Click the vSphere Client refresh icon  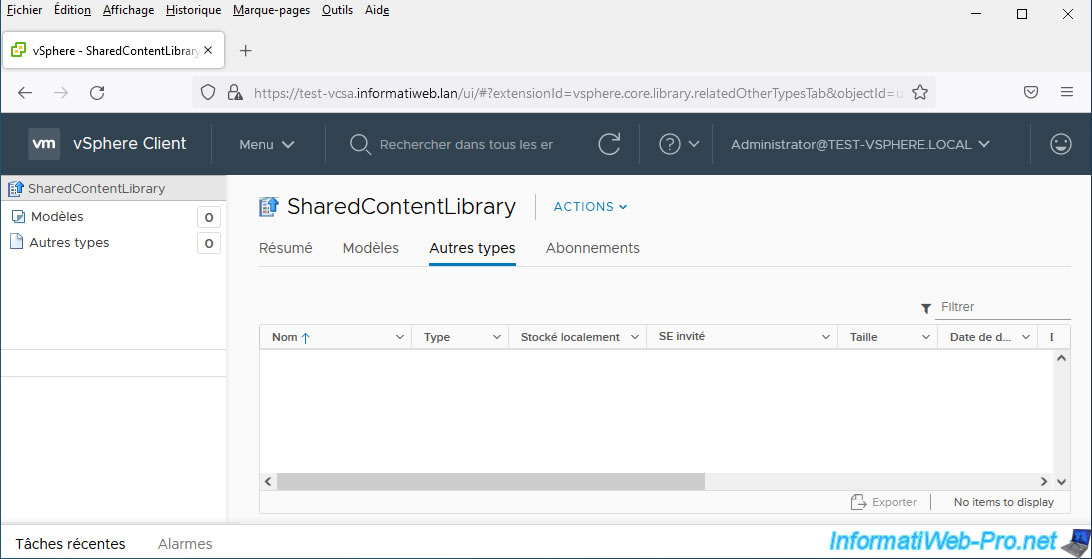[x=609, y=144]
